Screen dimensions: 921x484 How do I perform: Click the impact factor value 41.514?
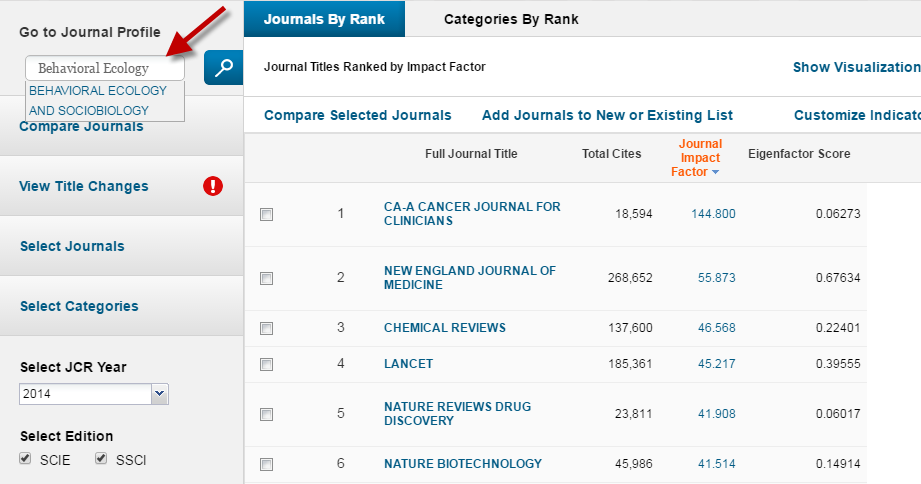click(717, 463)
